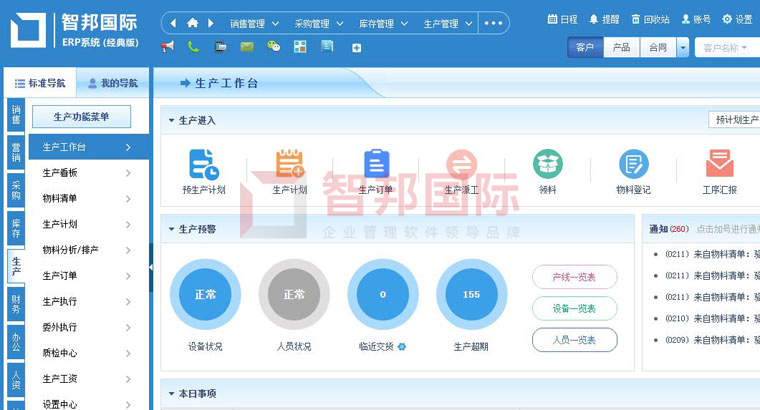Go to the home icon
The image size is (760, 410).
pyautogui.click(x=192, y=23)
